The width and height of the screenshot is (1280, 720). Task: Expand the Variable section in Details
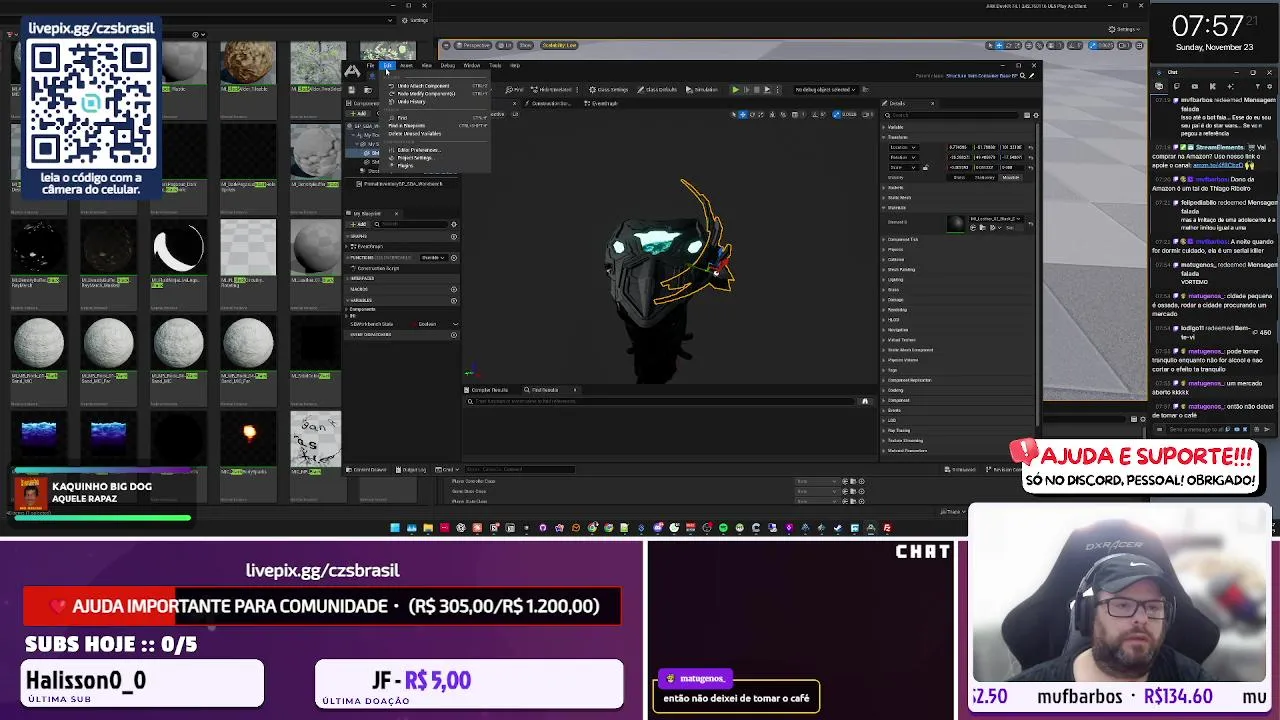(x=884, y=127)
